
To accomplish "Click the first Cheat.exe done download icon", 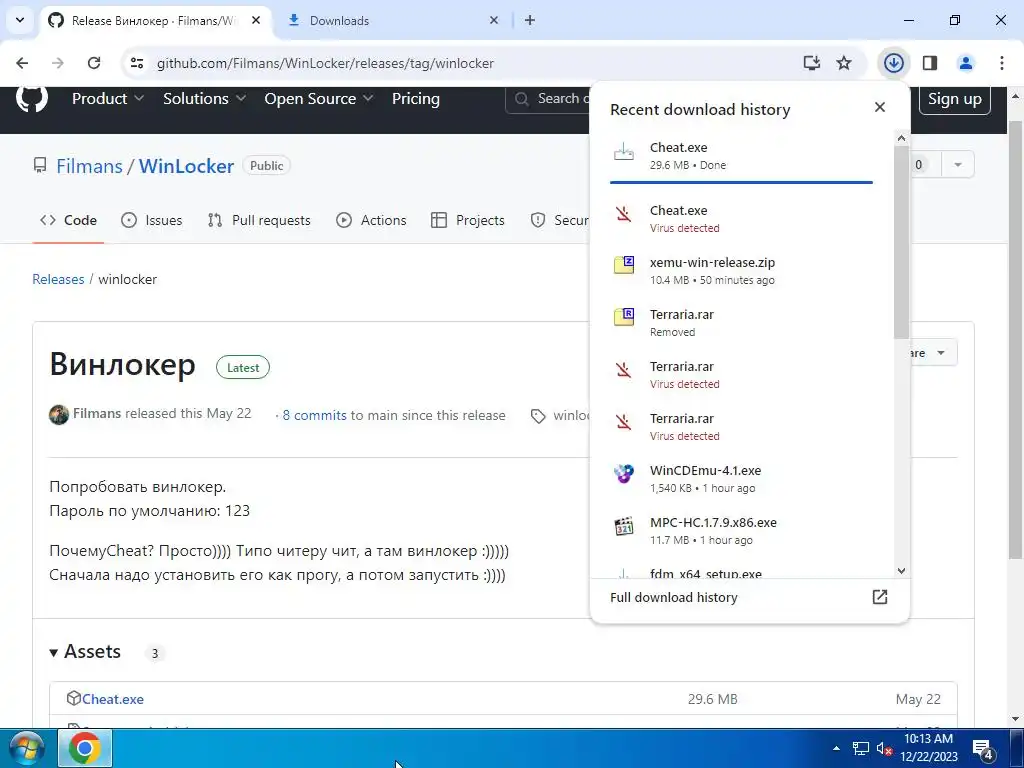I will click(624, 153).
